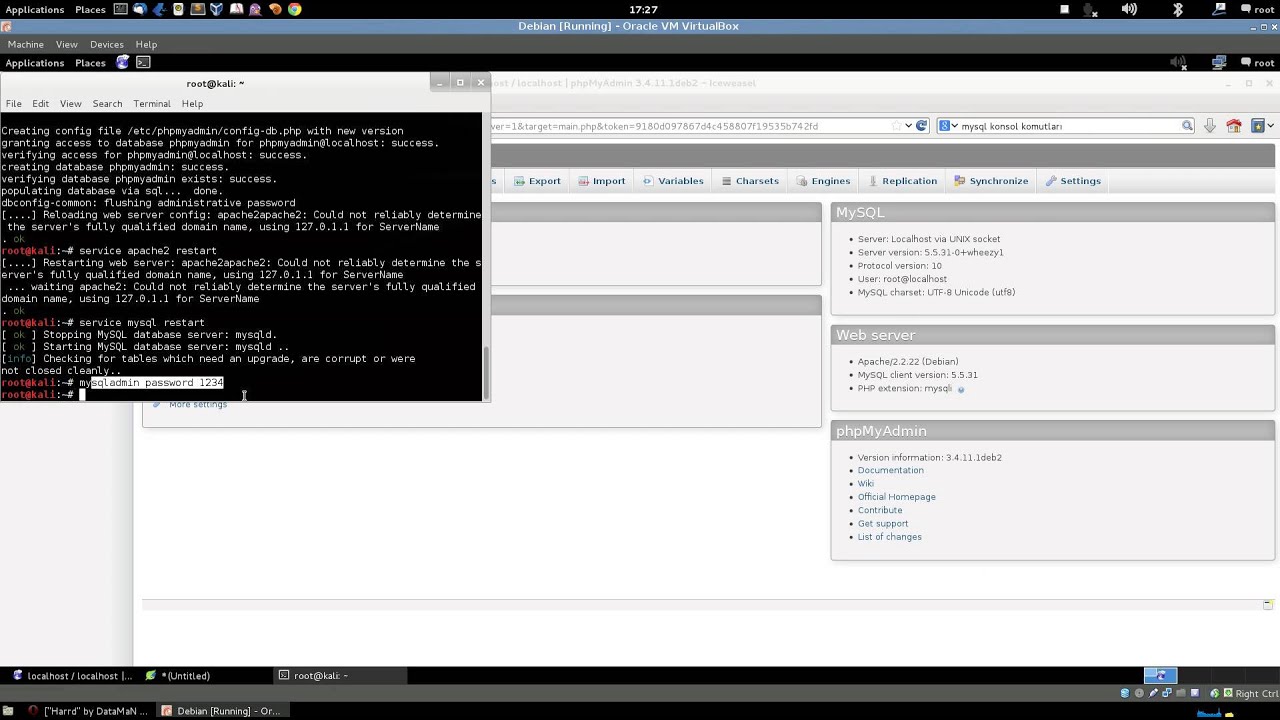Click the workspace switcher in Kali bottom panel
Screen dimensions: 1280x720
pyautogui.click(x=1162, y=676)
